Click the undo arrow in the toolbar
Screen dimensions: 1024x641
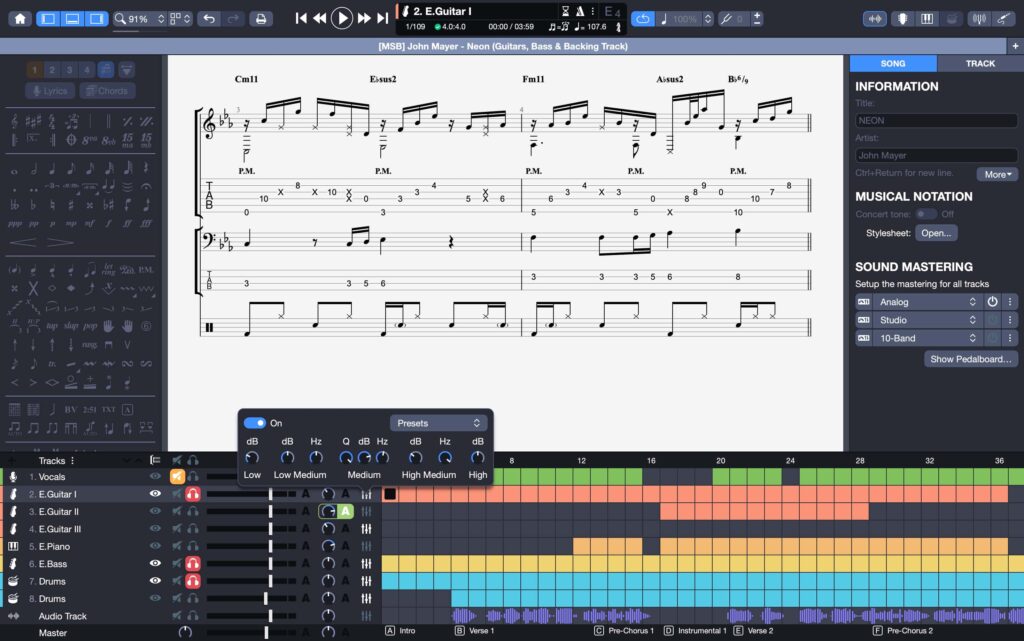pyautogui.click(x=211, y=18)
